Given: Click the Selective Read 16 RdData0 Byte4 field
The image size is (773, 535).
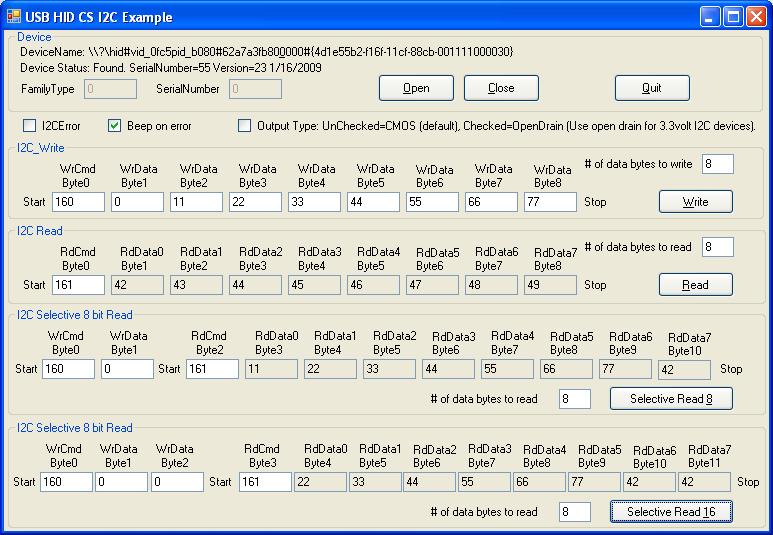Looking at the screenshot, I should tap(320, 482).
